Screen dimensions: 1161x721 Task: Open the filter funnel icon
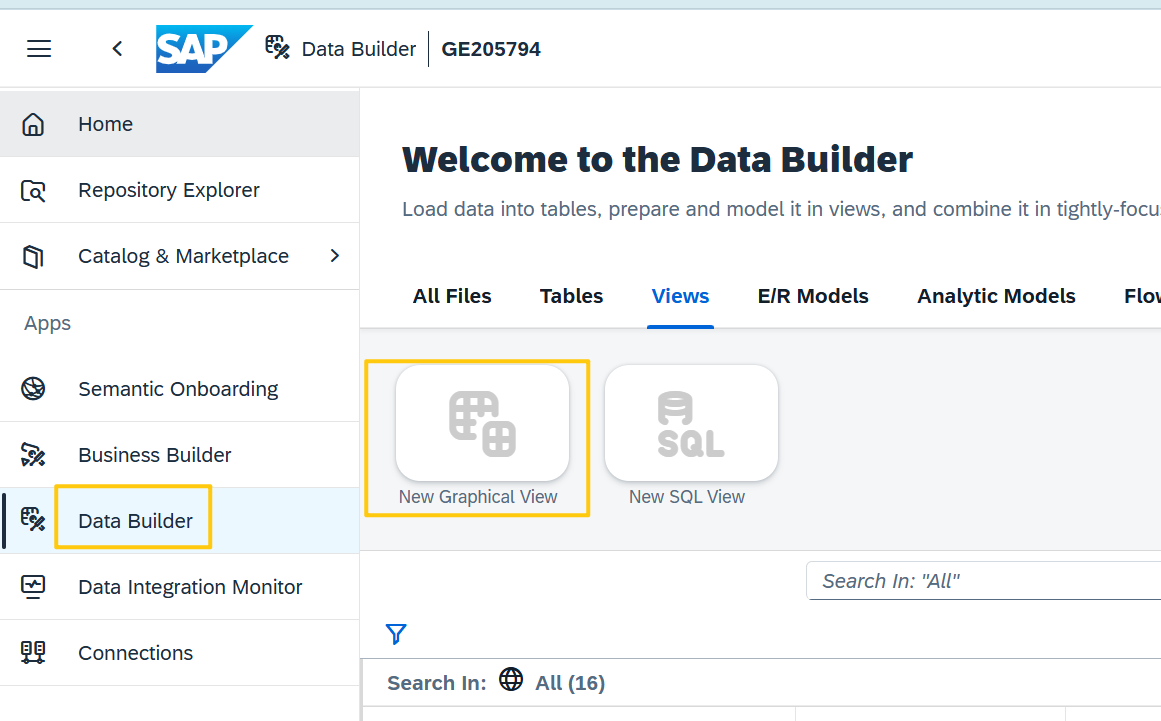(x=396, y=634)
